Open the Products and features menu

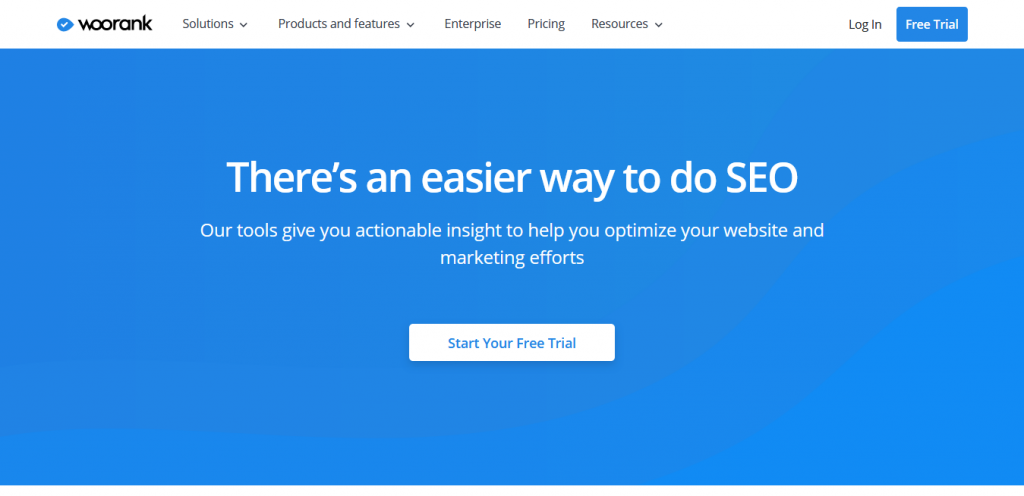coord(339,24)
